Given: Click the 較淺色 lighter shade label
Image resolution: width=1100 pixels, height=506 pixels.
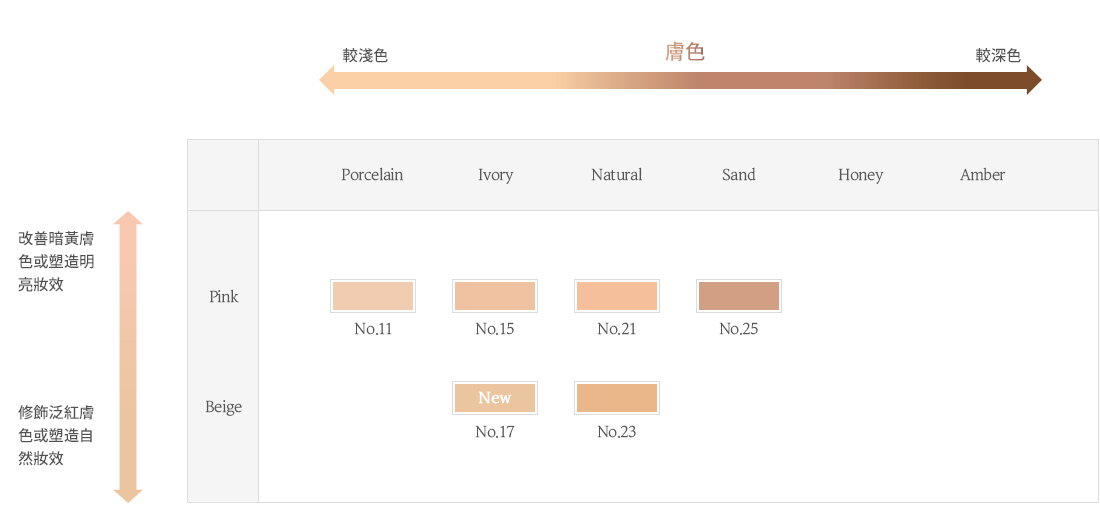Looking at the screenshot, I should click(365, 56).
